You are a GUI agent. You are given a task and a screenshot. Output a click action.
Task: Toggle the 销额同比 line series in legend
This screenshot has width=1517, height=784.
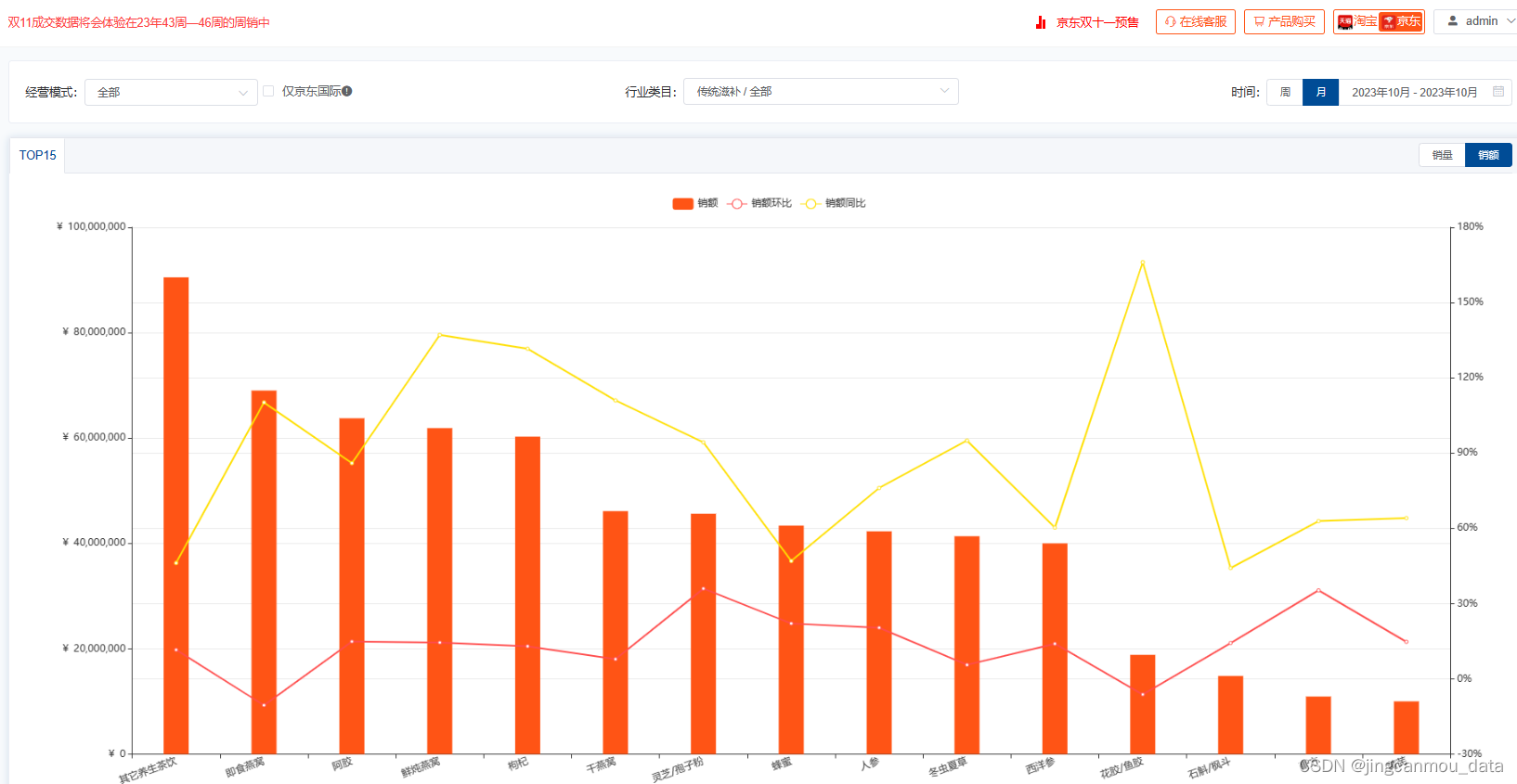(834, 203)
